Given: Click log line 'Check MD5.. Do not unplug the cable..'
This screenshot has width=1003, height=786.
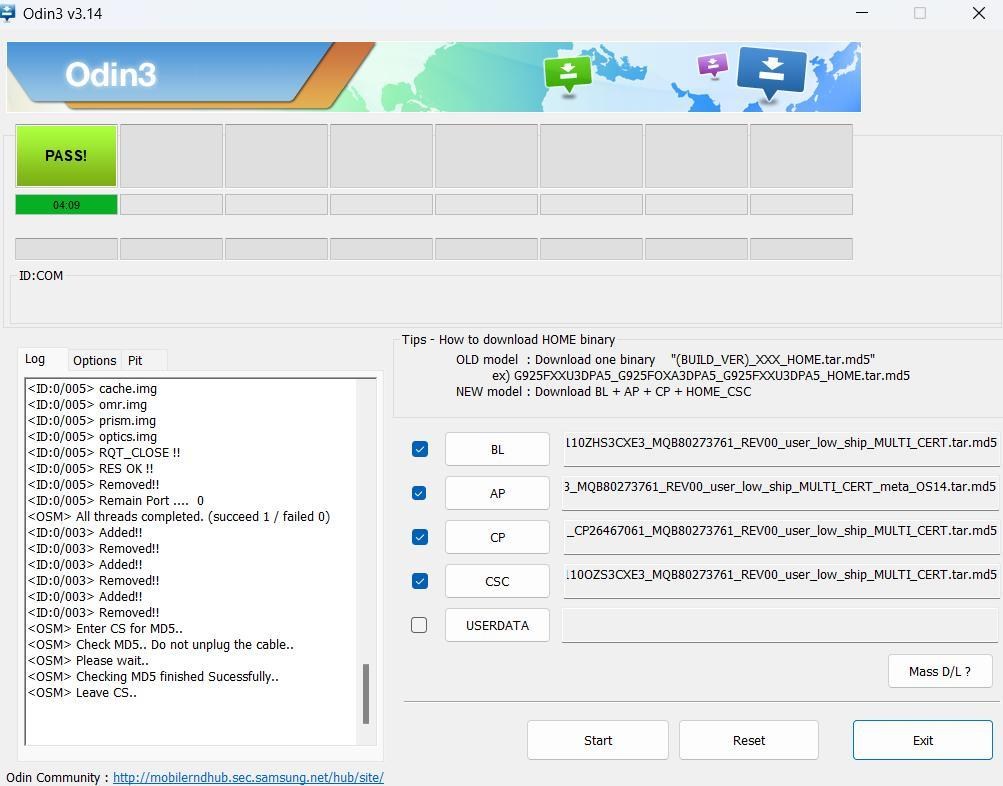Looking at the screenshot, I should (x=161, y=645).
